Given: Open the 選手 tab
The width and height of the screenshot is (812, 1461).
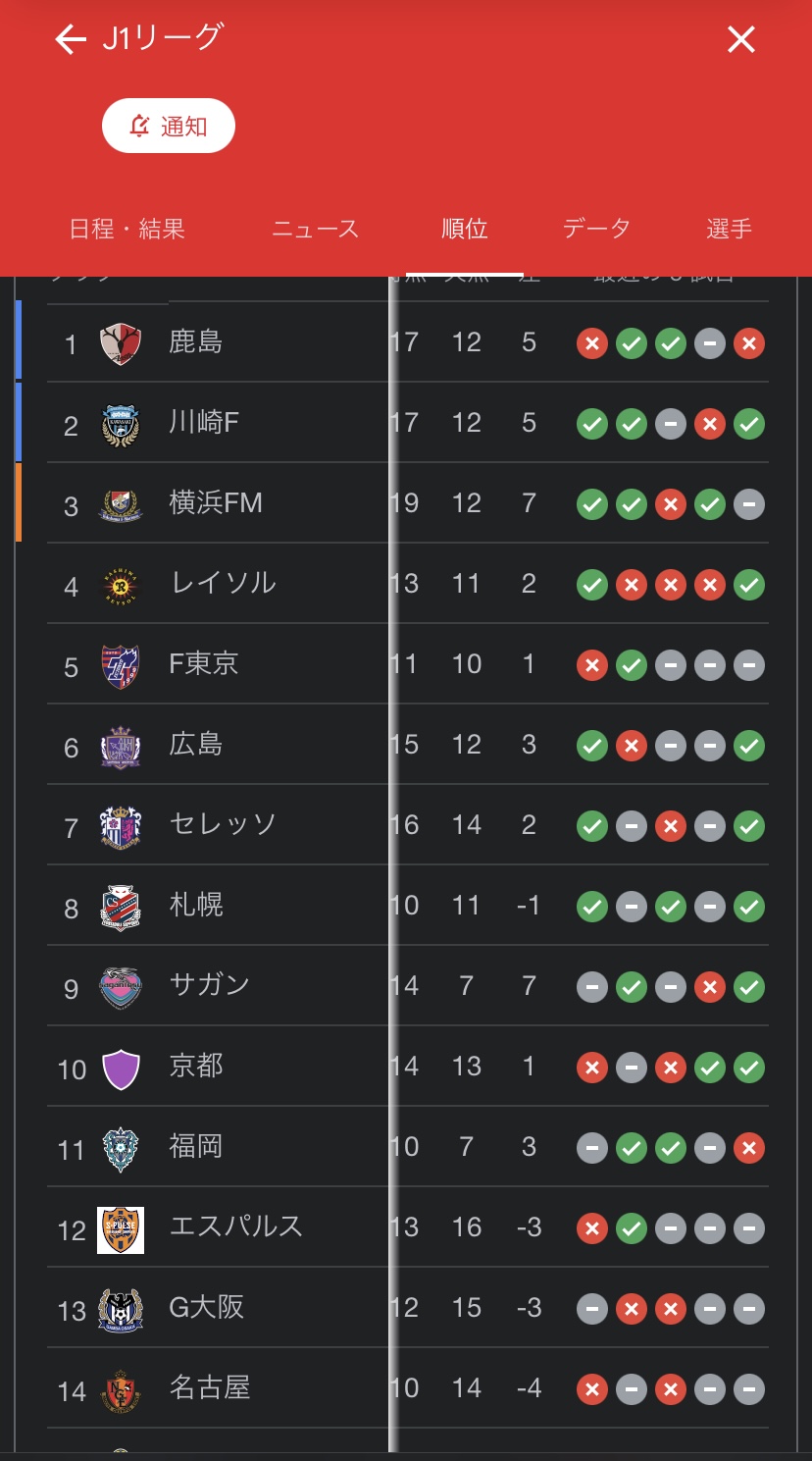Looking at the screenshot, I should [x=729, y=230].
